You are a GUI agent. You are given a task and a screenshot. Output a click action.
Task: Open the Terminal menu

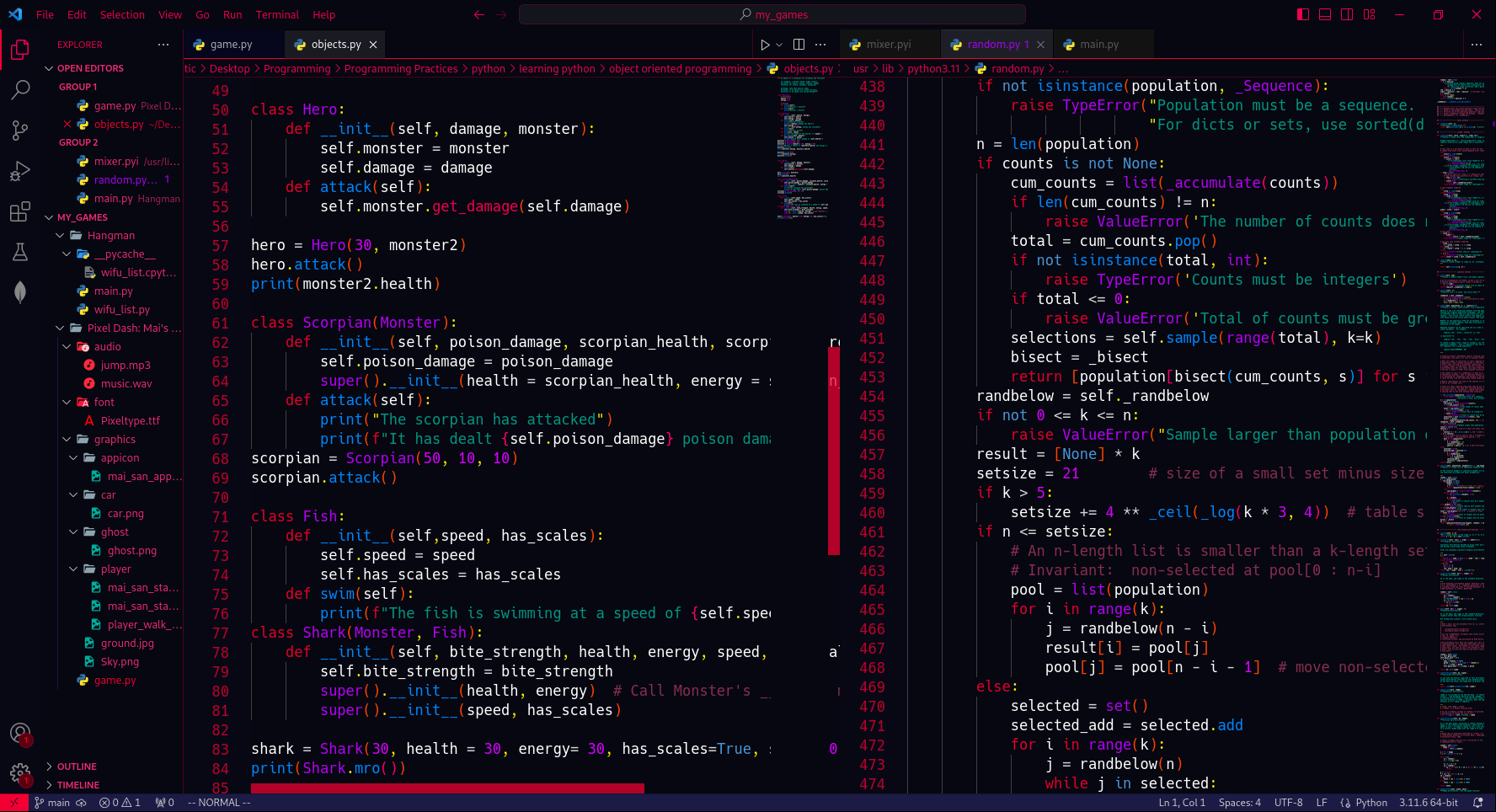277,14
